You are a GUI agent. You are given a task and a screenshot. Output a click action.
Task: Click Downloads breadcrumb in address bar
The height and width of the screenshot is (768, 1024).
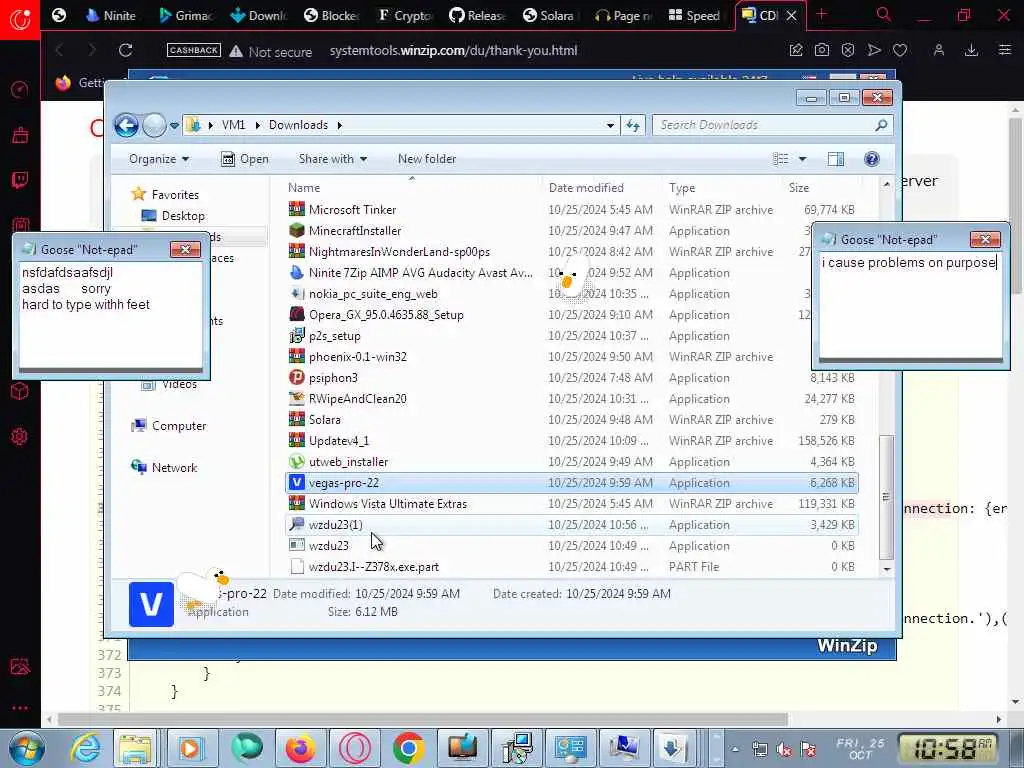coord(298,125)
